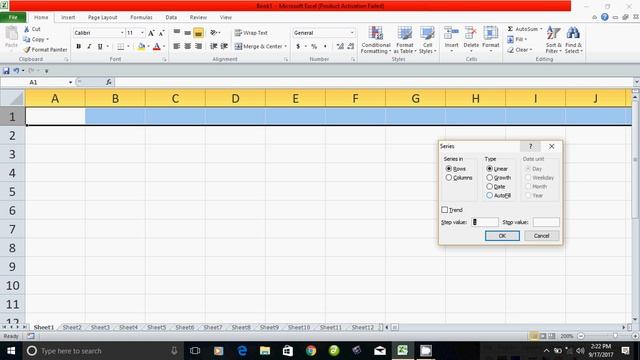Click the Cut scissors icon
Viewport: 640px width, 360px height.
(27, 29)
